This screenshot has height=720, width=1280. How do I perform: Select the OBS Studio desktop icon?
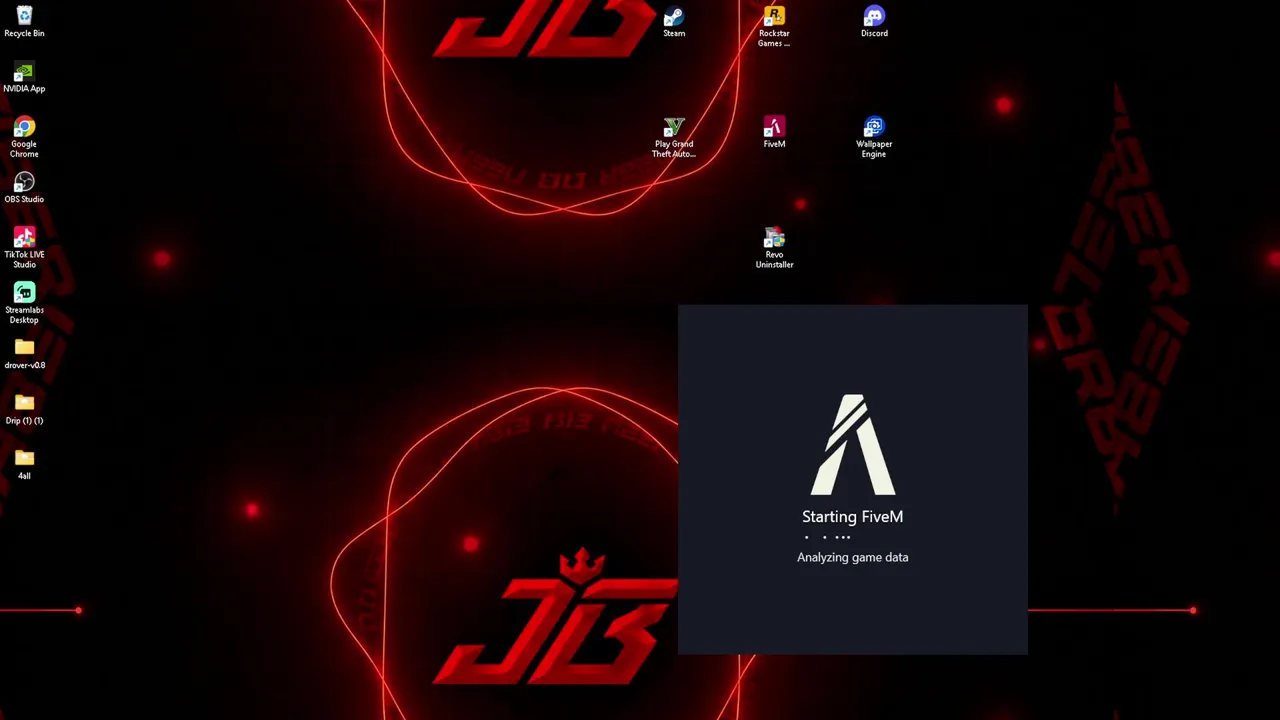[24, 187]
